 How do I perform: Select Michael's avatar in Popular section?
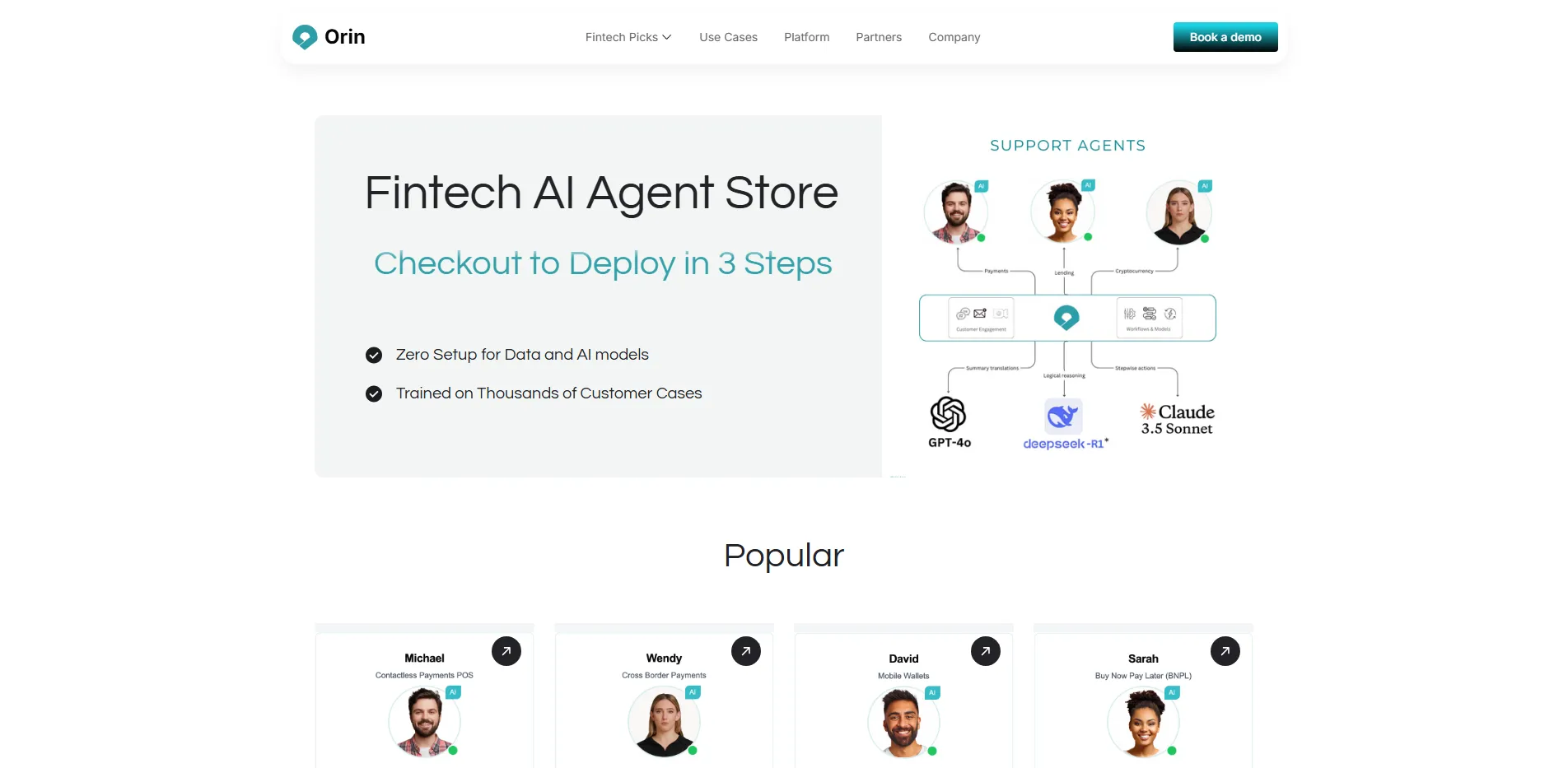tap(424, 722)
